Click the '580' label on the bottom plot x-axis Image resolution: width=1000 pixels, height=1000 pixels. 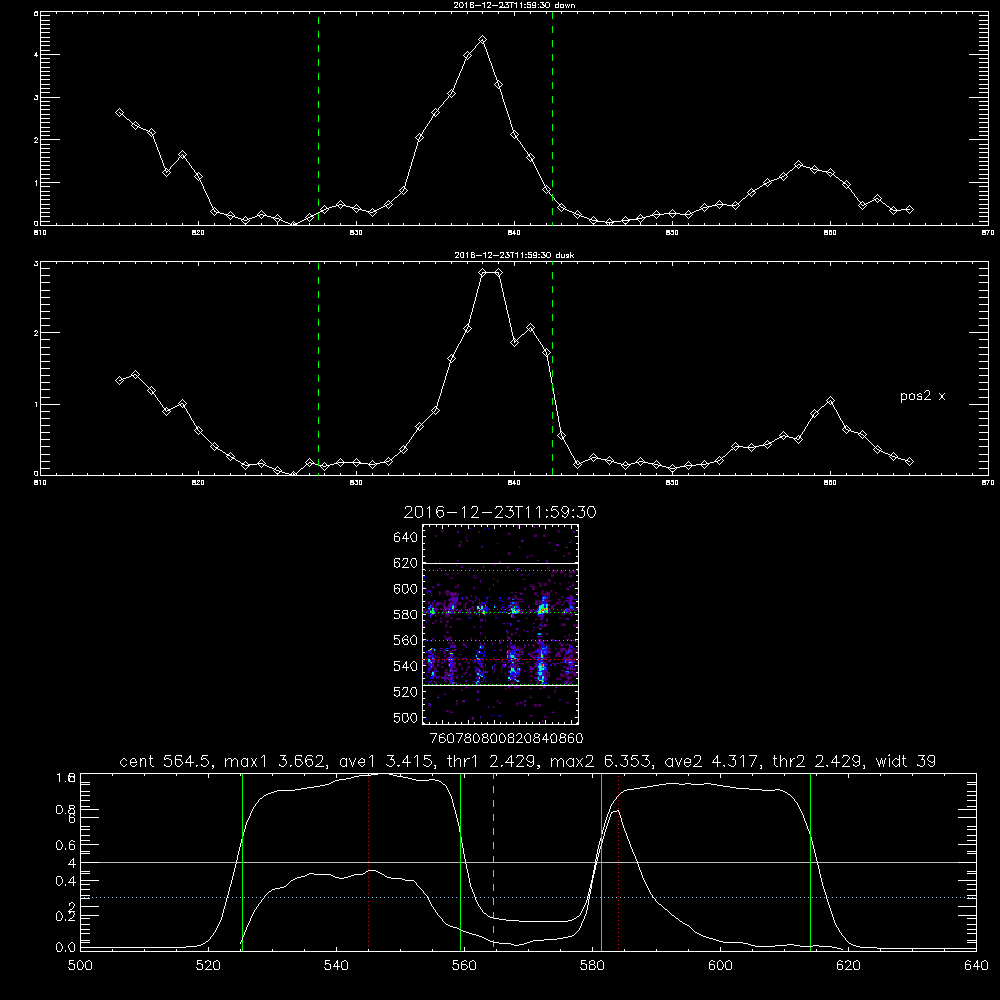pos(592,965)
